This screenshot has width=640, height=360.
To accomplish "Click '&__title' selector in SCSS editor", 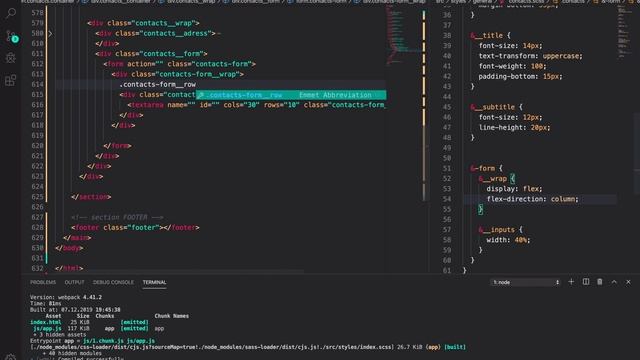I will 487,36.
